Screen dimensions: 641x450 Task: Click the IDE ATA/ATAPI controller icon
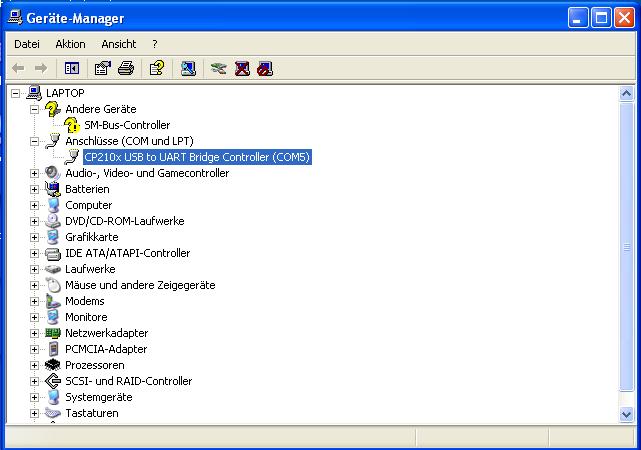coord(53,253)
